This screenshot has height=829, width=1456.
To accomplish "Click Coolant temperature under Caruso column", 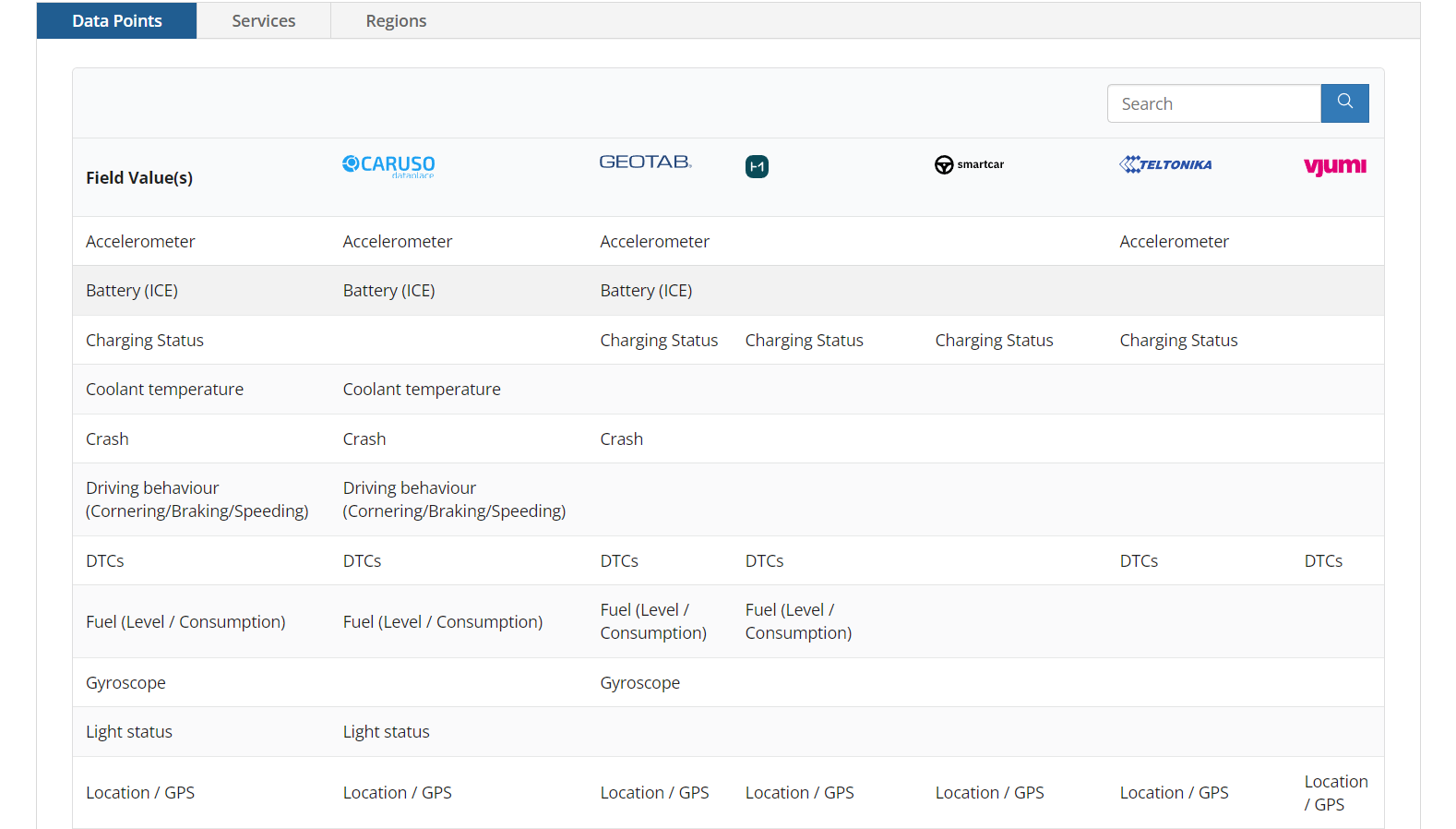I will click(x=422, y=389).
